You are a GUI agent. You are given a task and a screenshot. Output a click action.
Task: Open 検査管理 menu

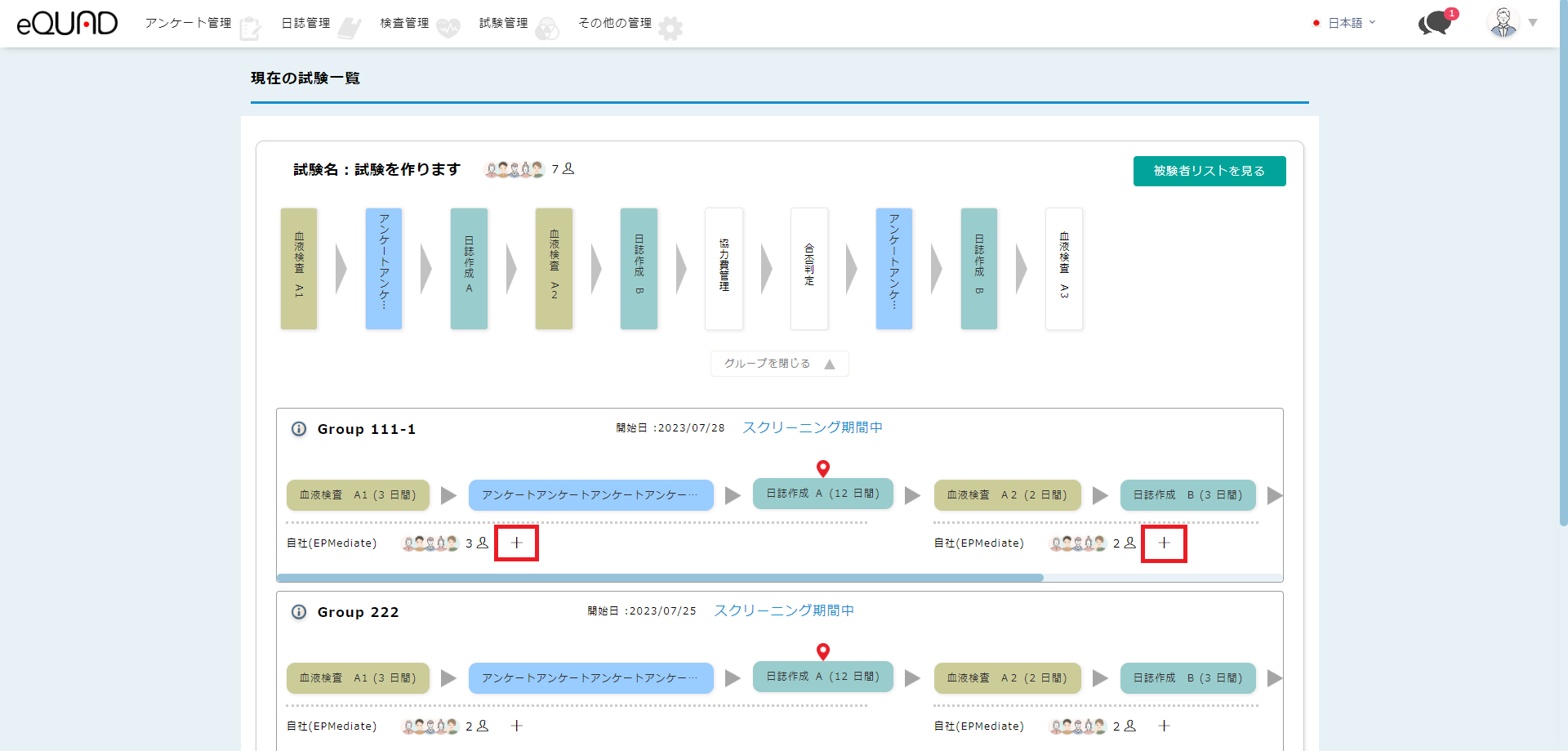[405, 23]
